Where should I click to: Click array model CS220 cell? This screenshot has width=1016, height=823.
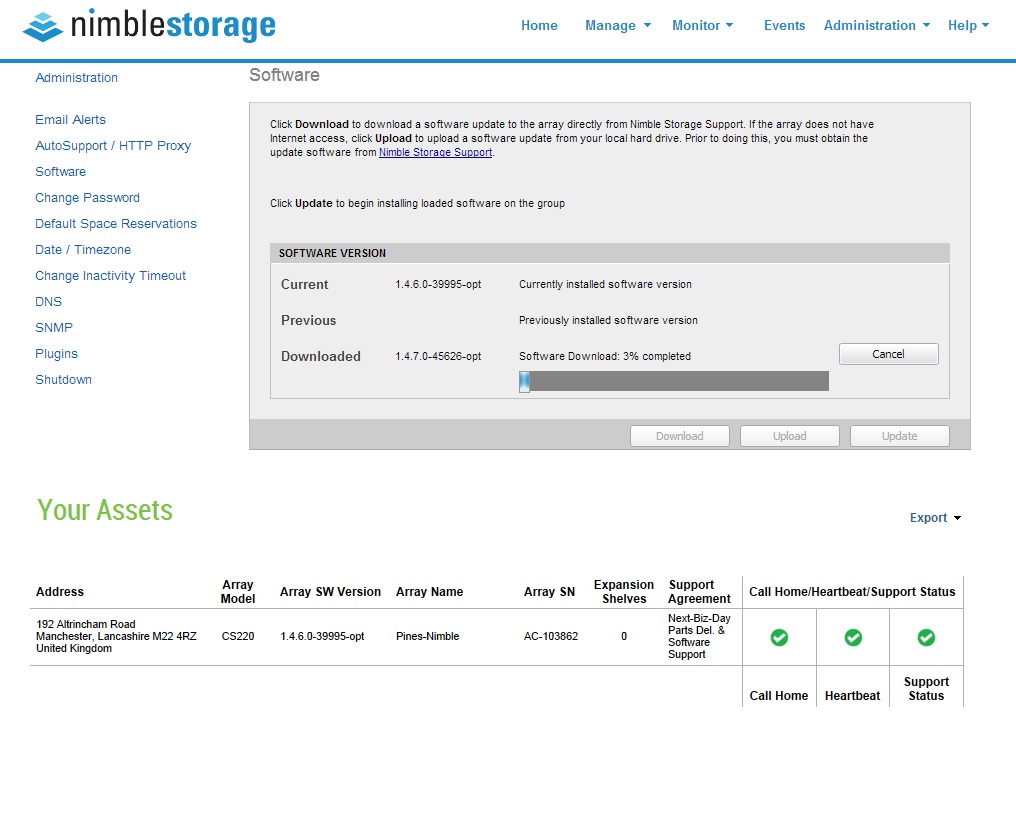pos(238,636)
